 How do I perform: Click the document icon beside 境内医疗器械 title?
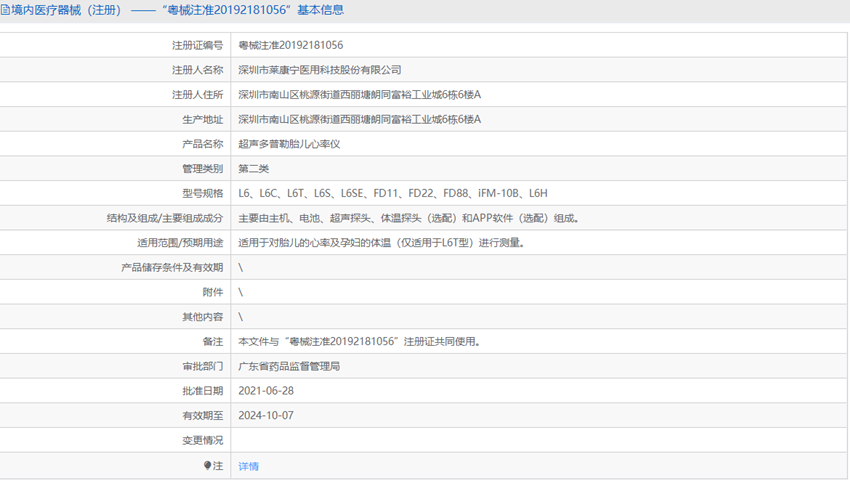(x=5, y=10)
